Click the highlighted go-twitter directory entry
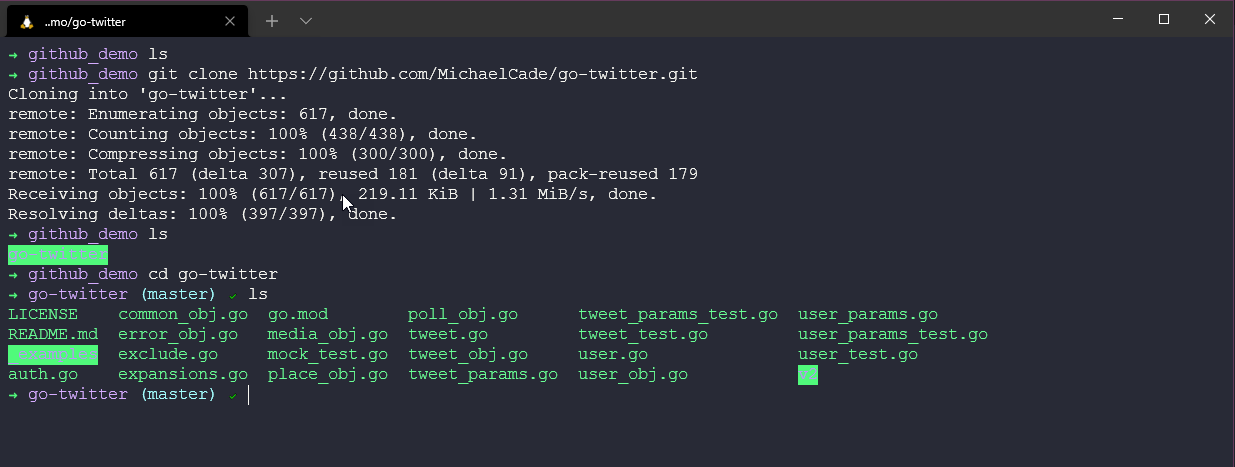The height and width of the screenshot is (467, 1235). coord(57,254)
